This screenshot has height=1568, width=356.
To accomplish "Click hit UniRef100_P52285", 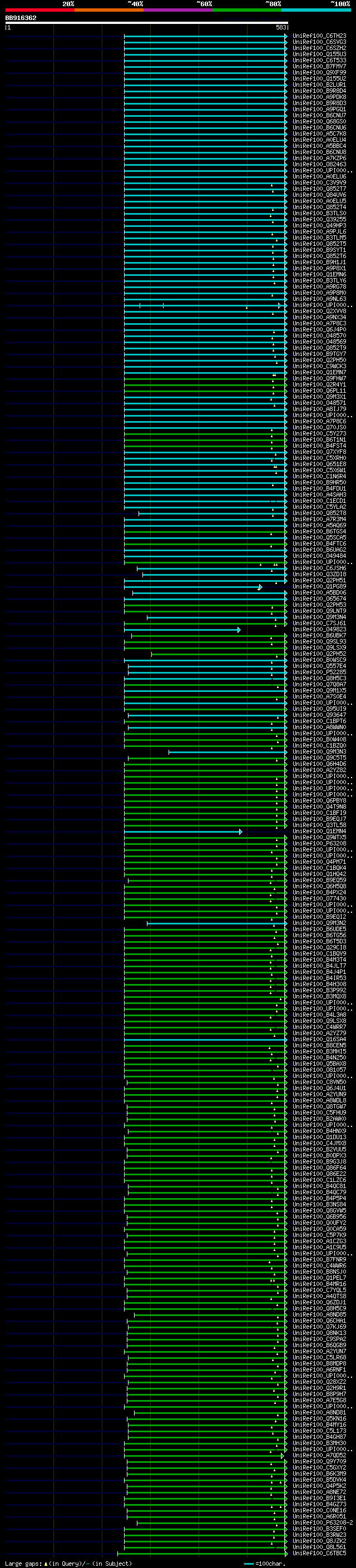I will pyautogui.click(x=319, y=672).
